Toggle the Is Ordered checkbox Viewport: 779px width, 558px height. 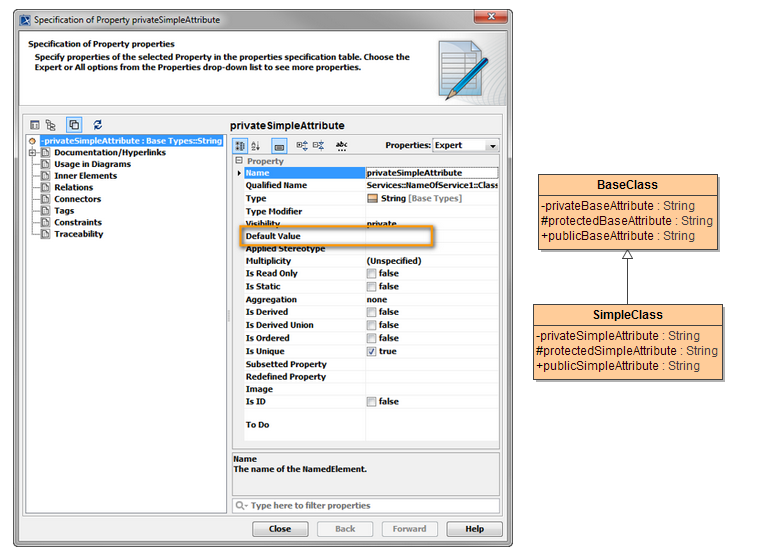pyautogui.click(x=371, y=338)
